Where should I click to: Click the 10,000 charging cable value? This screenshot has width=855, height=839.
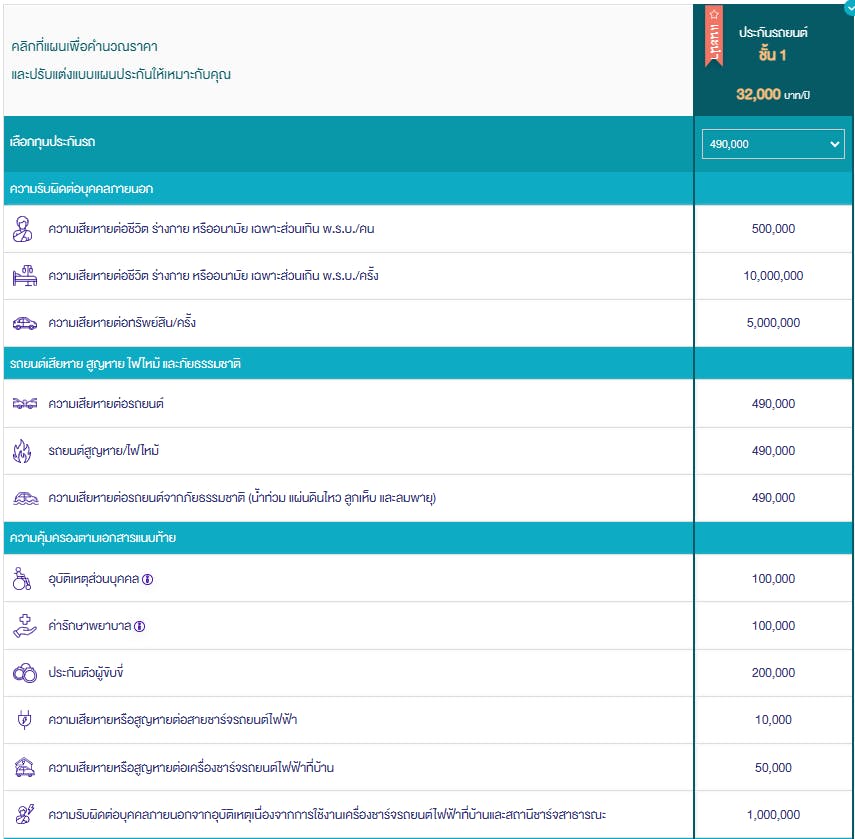coord(773,720)
